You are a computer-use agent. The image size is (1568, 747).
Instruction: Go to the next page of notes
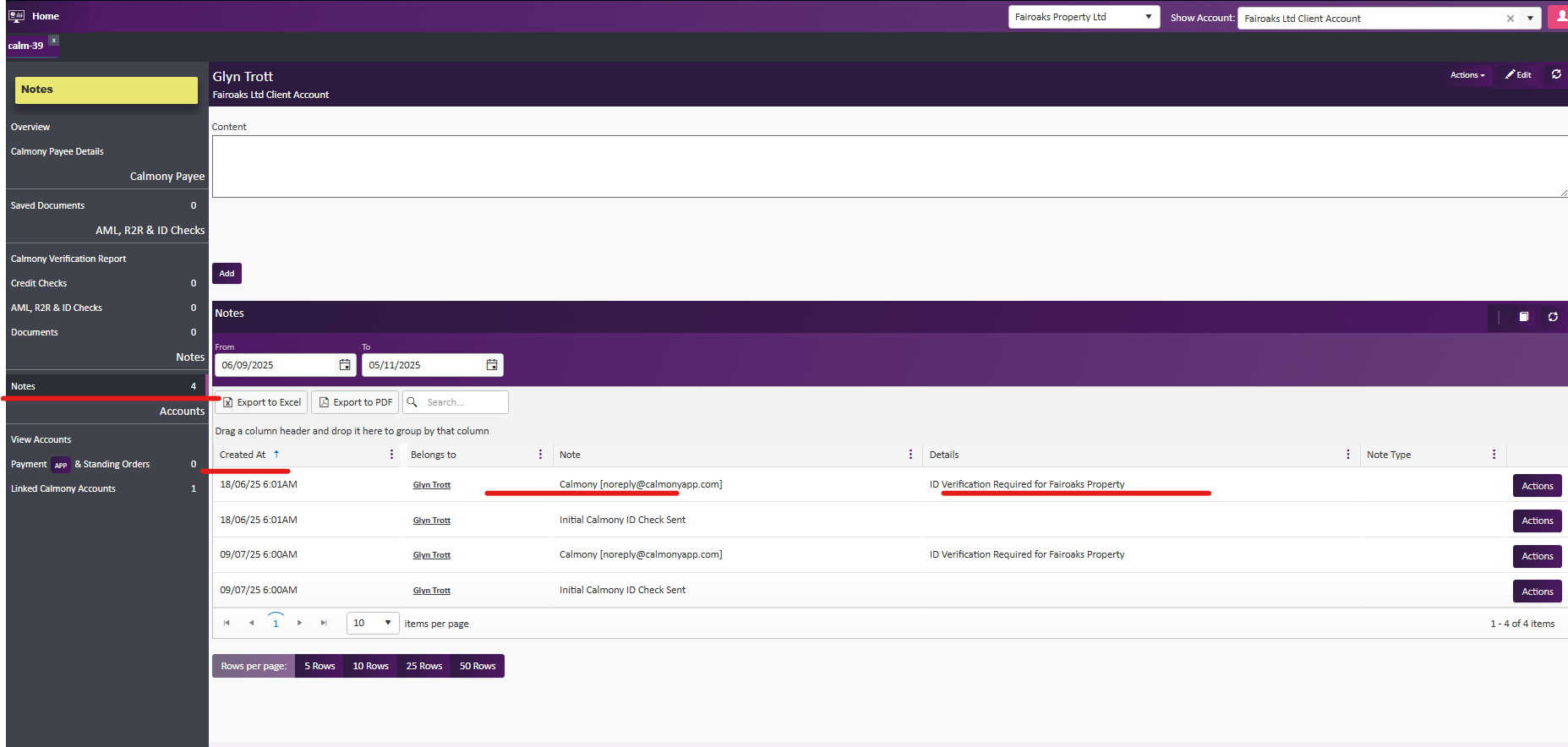coord(299,623)
